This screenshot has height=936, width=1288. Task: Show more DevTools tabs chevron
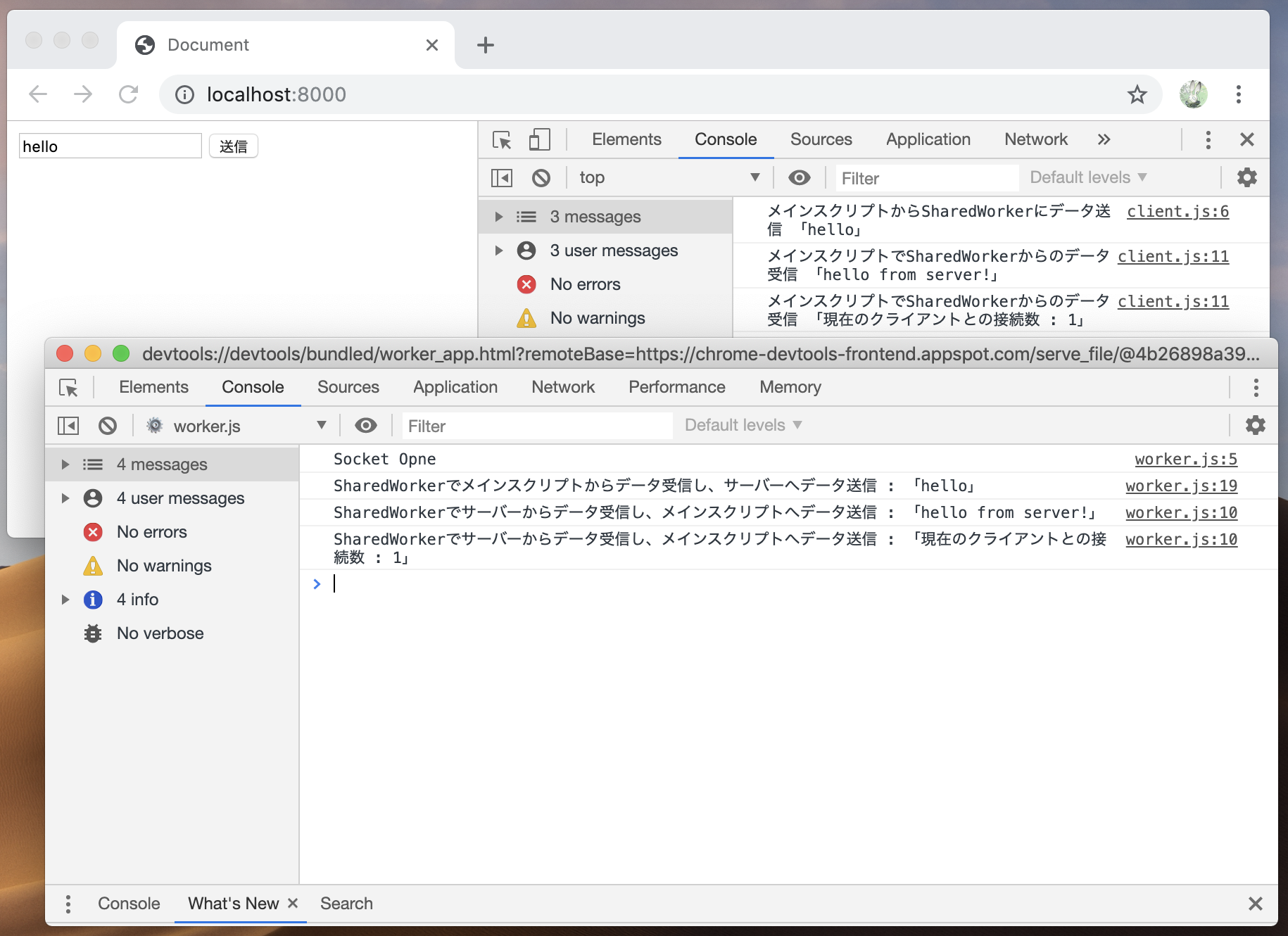tap(1104, 139)
